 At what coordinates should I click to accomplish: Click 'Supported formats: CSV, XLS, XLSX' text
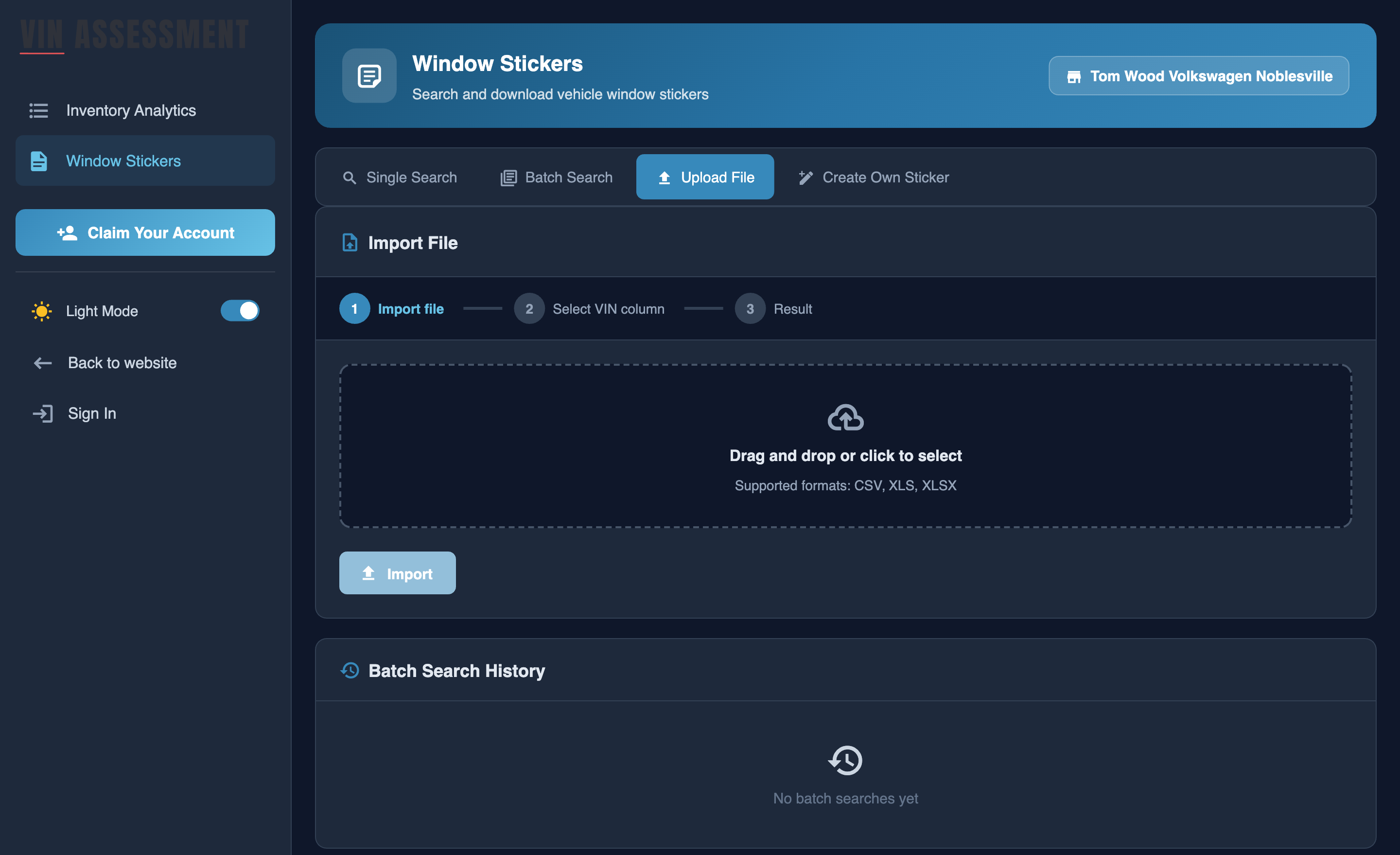[x=845, y=485]
